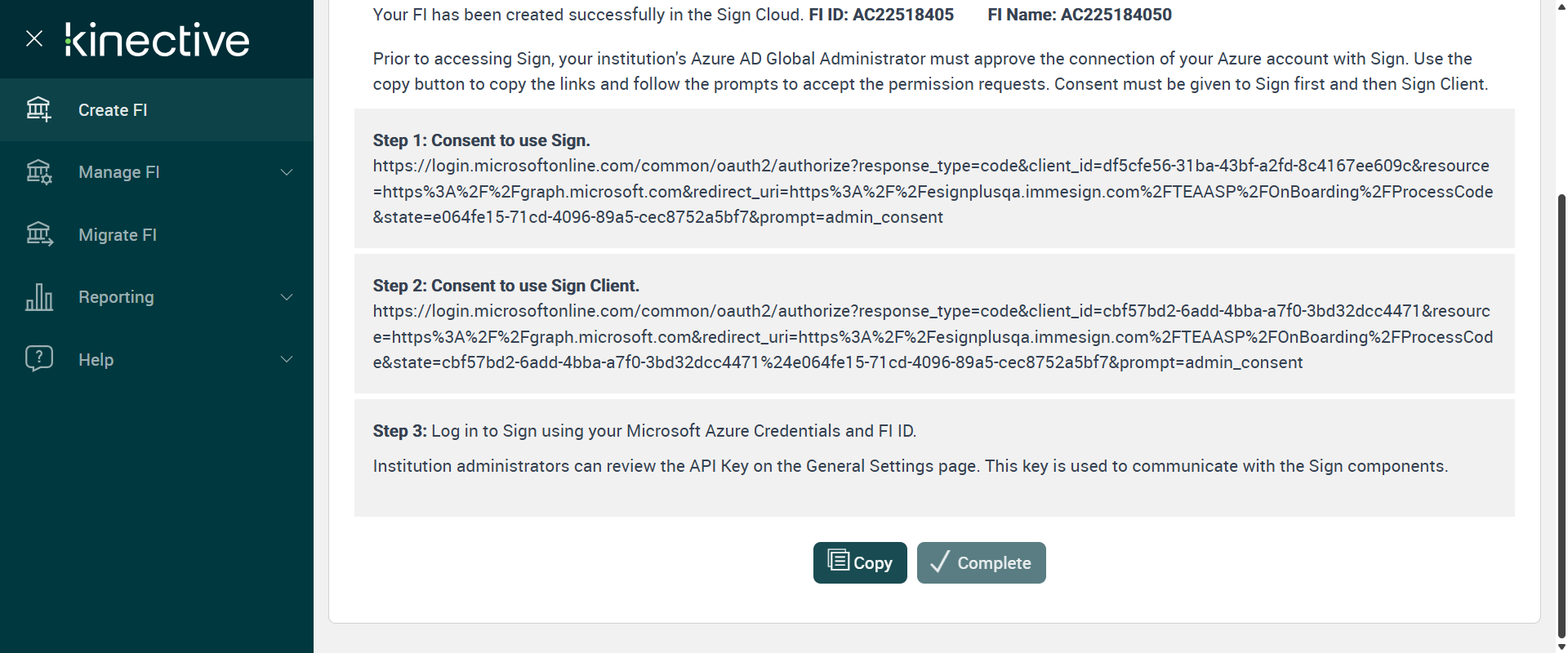1568x653 pixels.
Task: Expand the Help menu chevron
Action: pyautogui.click(x=287, y=359)
